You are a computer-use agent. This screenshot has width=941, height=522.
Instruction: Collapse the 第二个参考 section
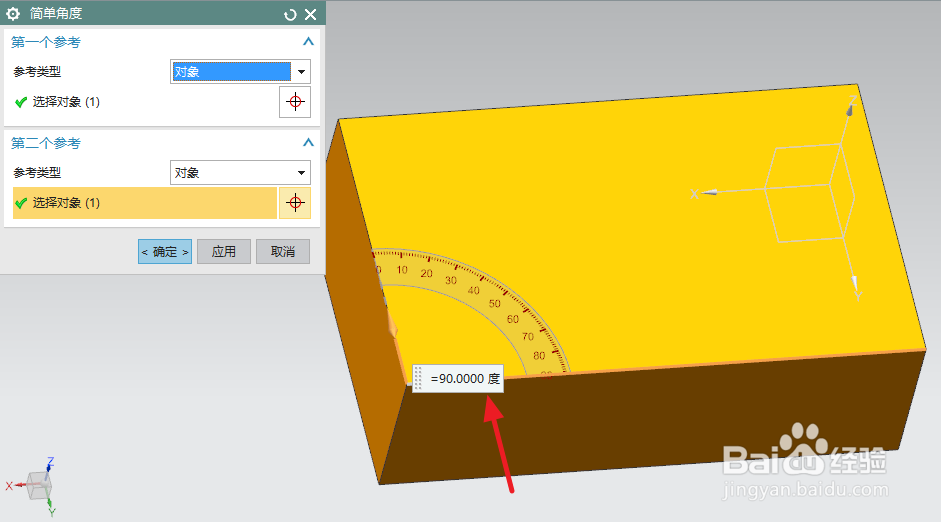308,142
